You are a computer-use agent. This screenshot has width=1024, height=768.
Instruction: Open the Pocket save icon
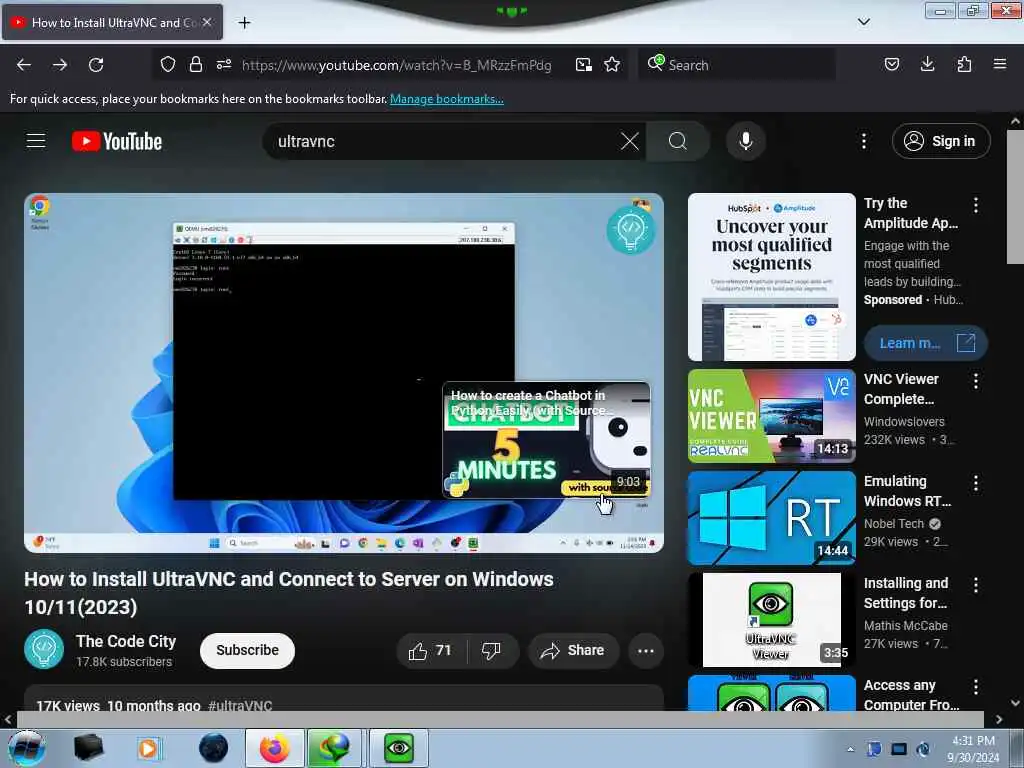point(891,64)
